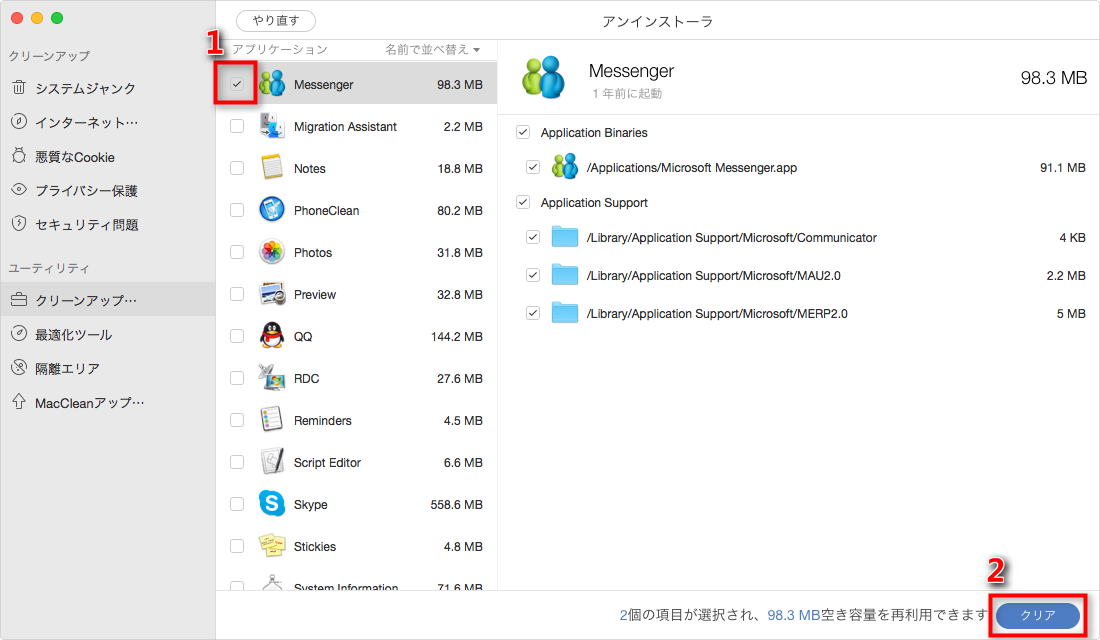Click the MAU2.0 folder icon
The height and width of the screenshot is (640, 1100).
[x=565, y=275]
